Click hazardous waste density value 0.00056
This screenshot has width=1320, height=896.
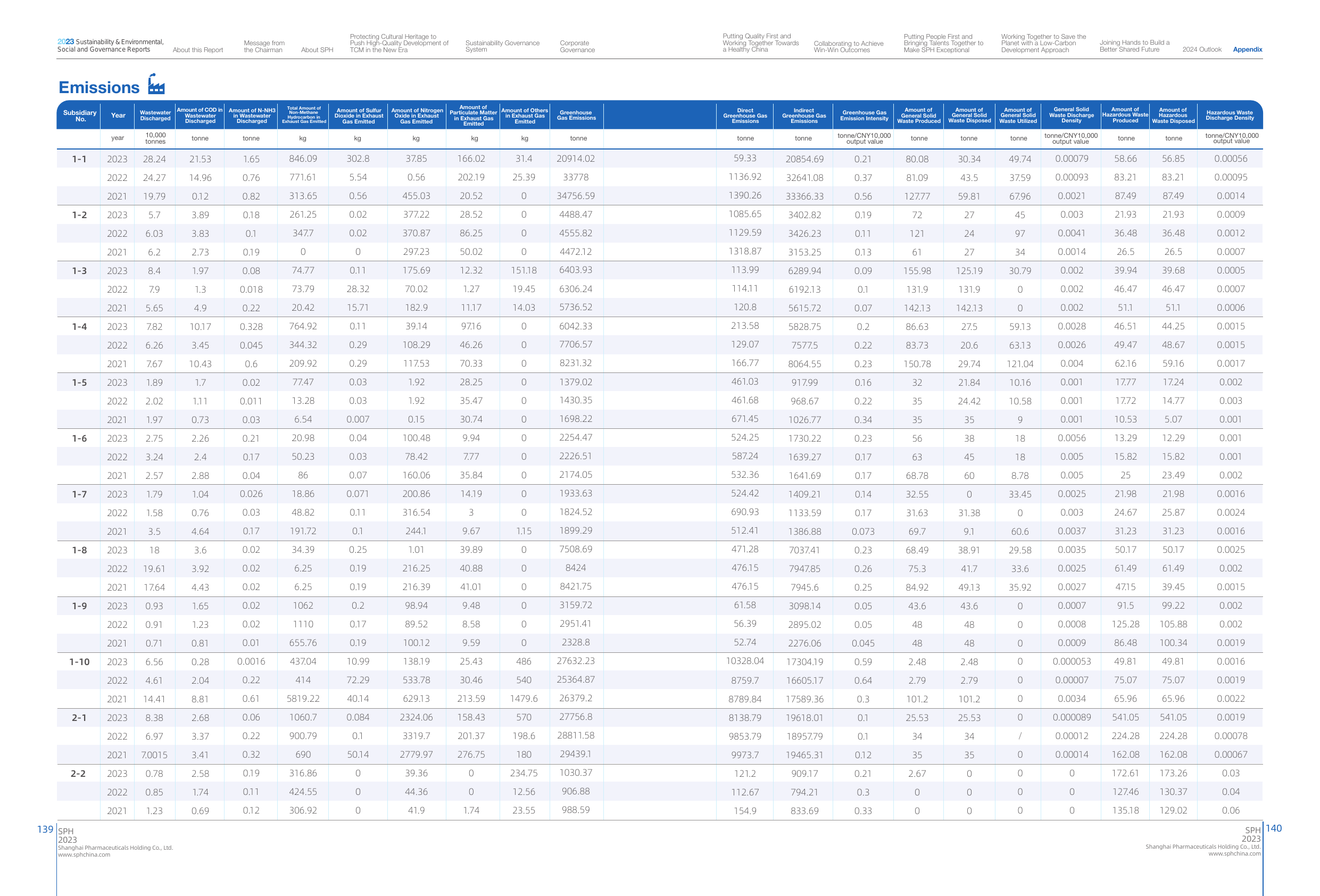click(1230, 159)
